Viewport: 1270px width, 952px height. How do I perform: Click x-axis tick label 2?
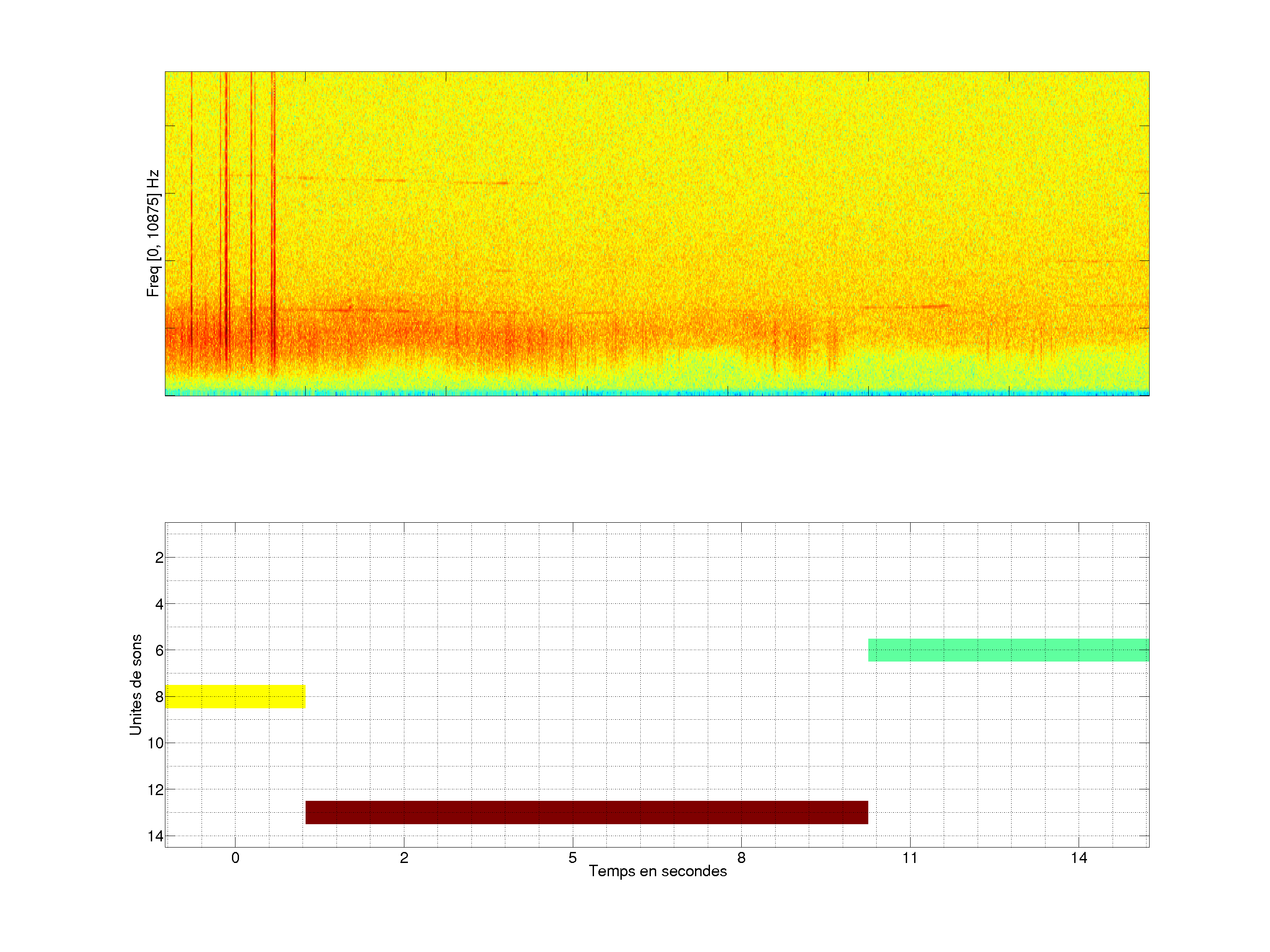click(403, 858)
